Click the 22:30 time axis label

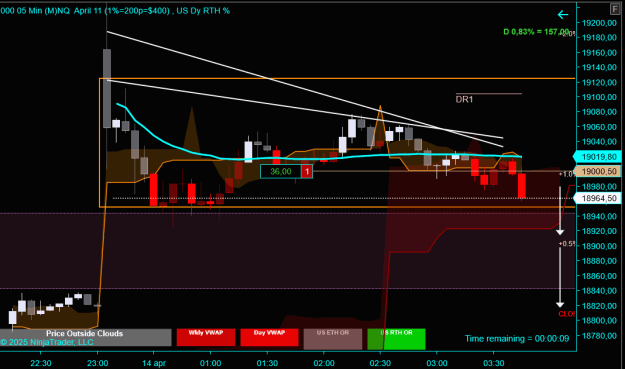click(41, 363)
